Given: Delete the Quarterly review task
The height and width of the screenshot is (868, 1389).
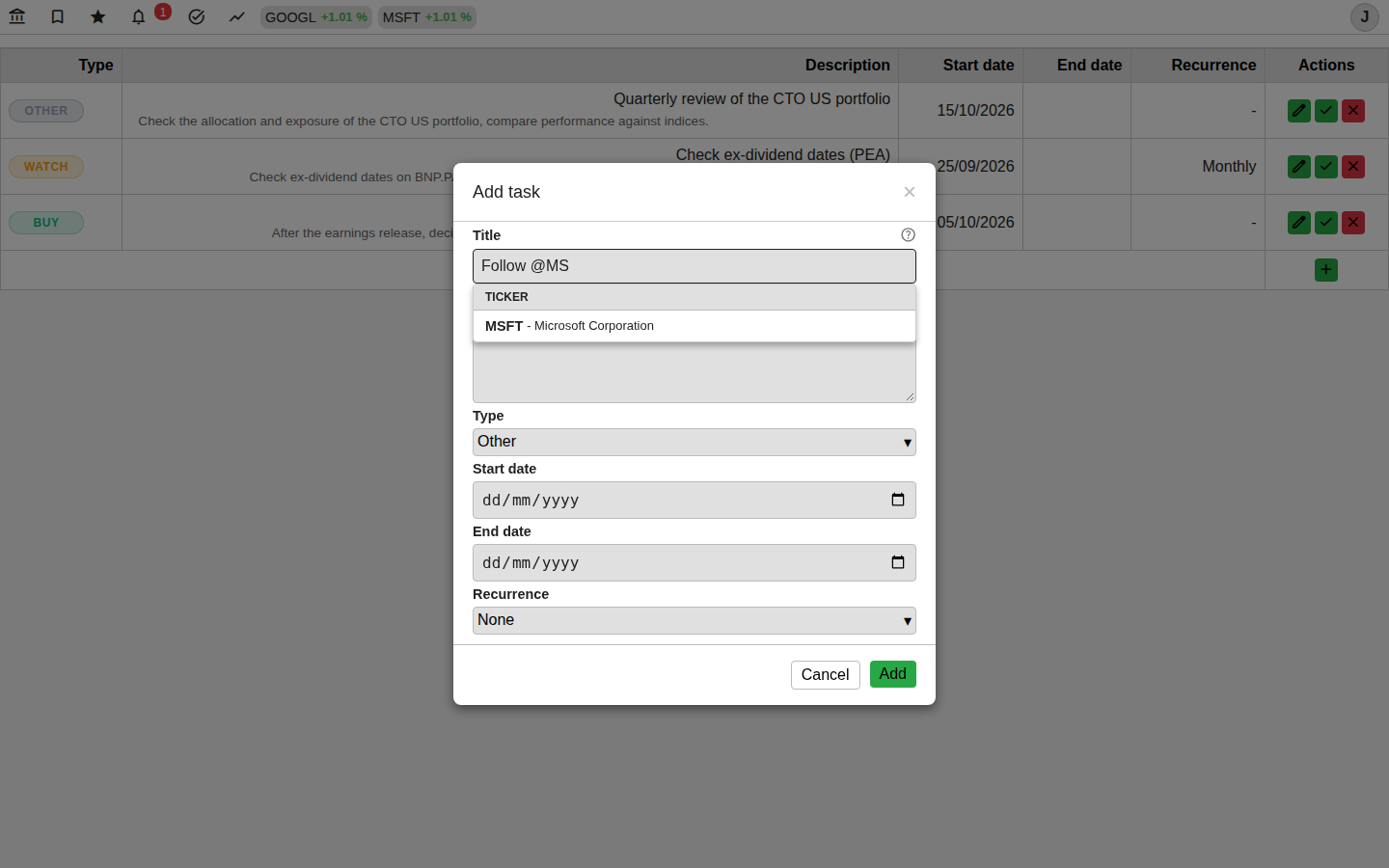Looking at the screenshot, I should (x=1353, y=111).
